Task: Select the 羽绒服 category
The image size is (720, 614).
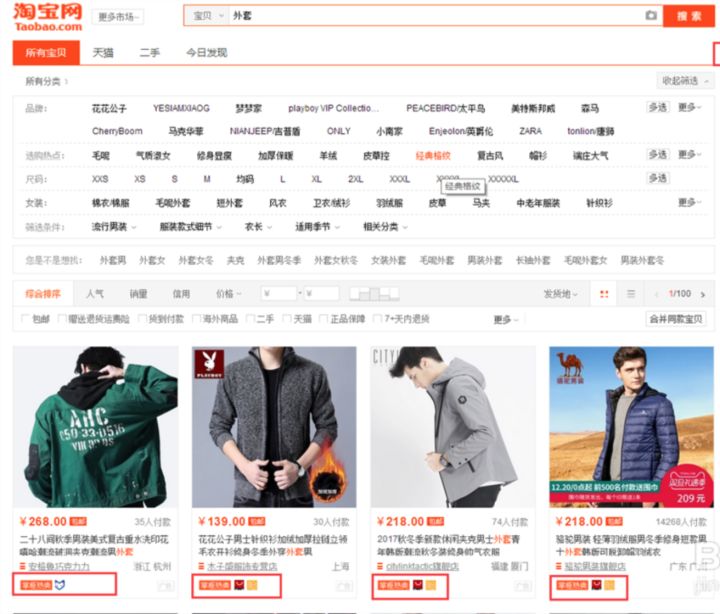Action: (389, 203)
